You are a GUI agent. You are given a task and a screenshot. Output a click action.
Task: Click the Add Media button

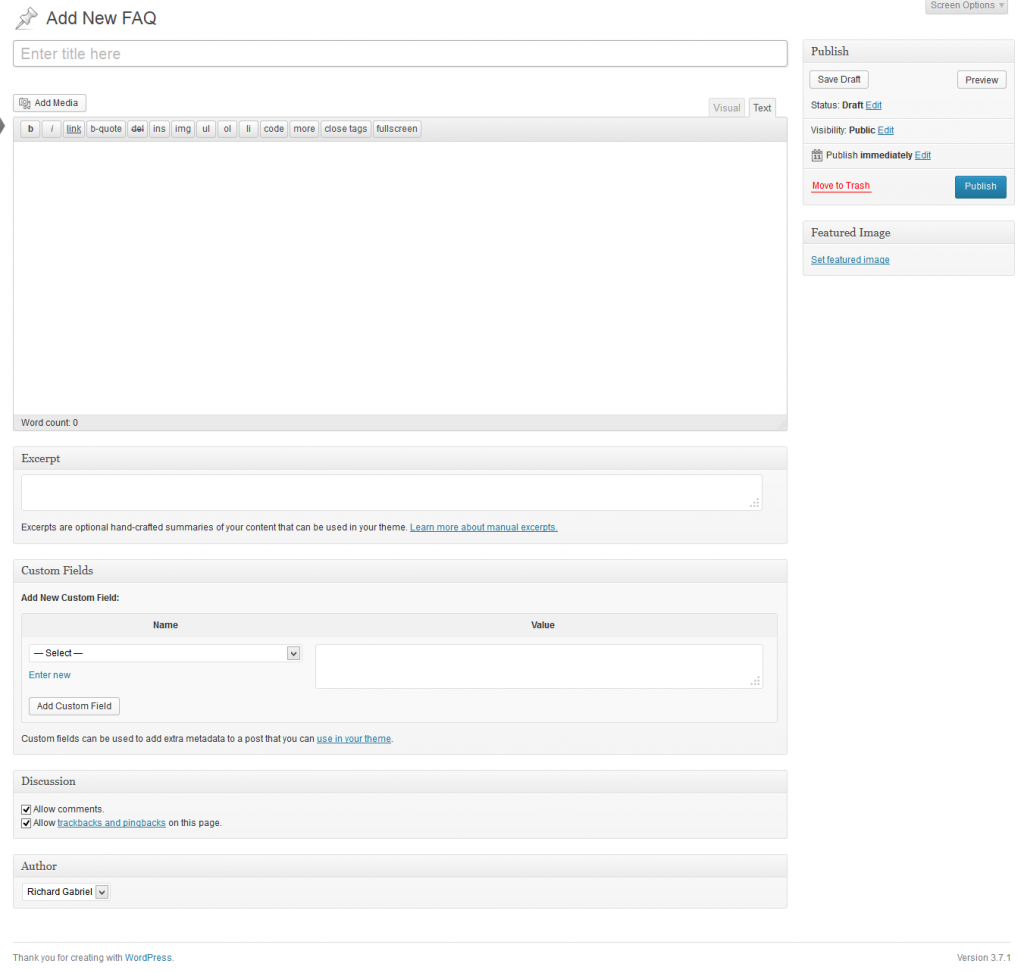point(49,103)
